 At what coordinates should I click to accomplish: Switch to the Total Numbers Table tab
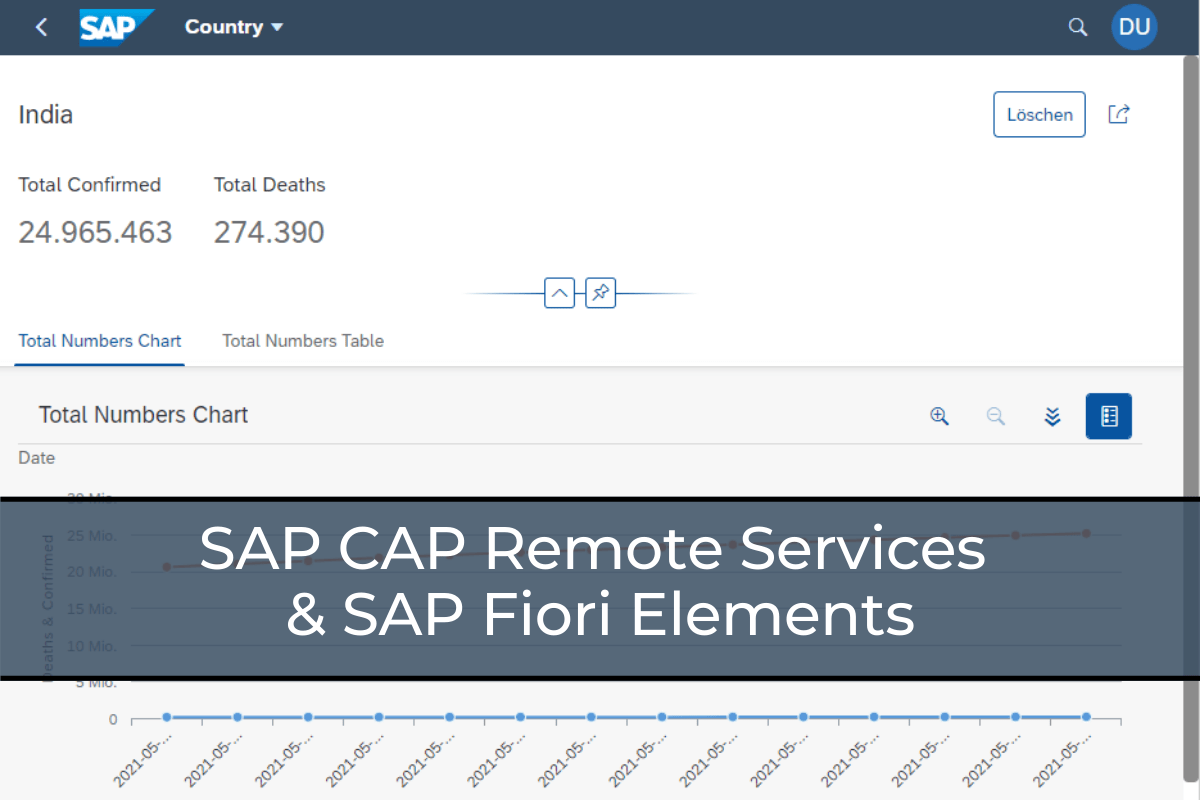303,341
